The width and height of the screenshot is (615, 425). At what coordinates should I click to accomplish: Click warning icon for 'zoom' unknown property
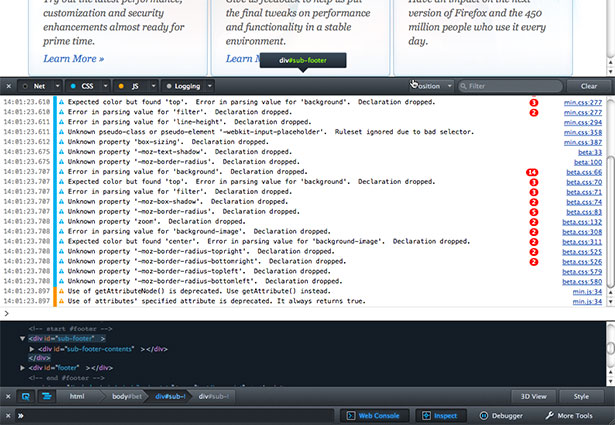point(61,222)
